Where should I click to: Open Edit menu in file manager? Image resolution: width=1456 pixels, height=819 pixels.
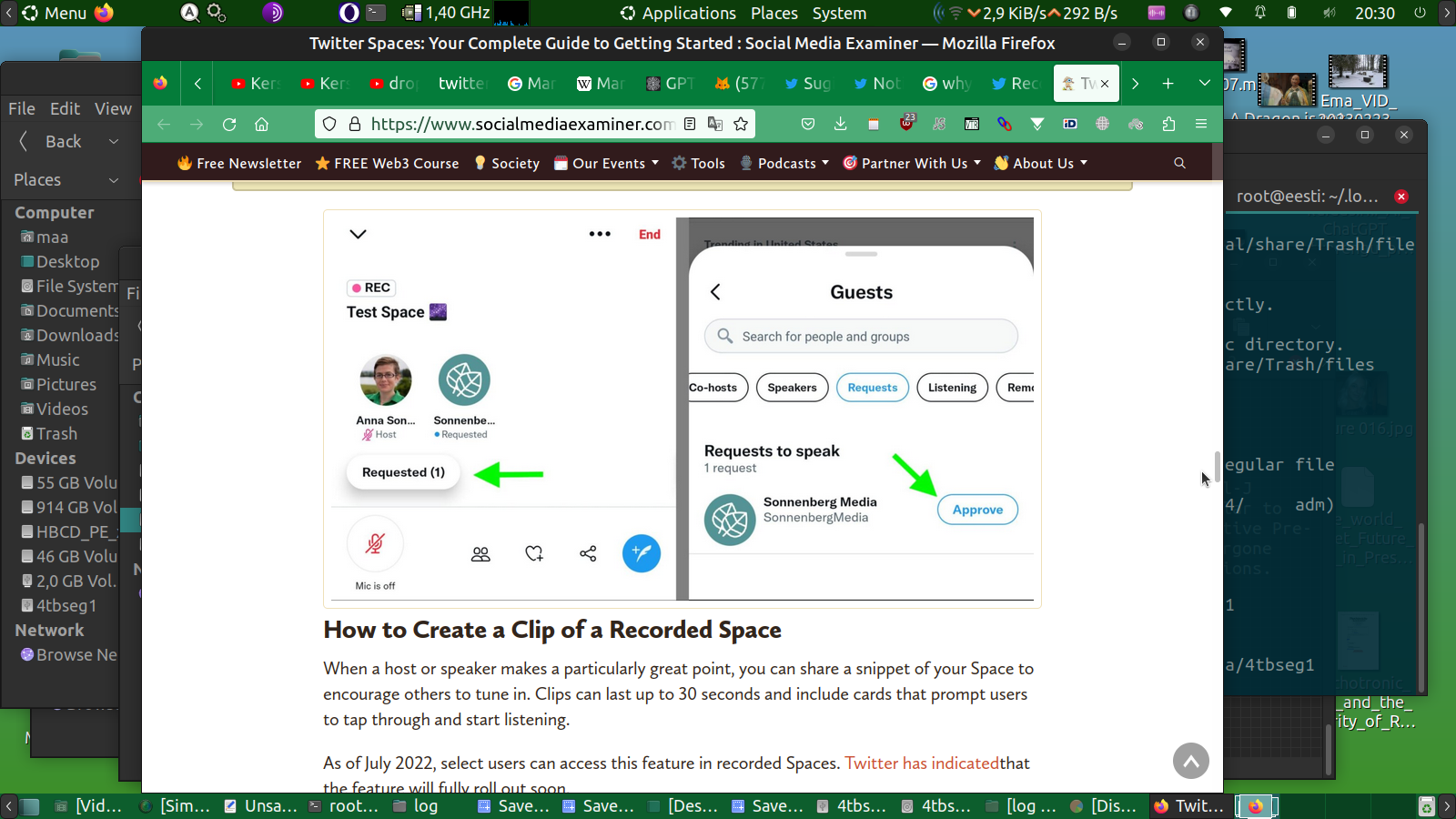click(x=65, y=108)
